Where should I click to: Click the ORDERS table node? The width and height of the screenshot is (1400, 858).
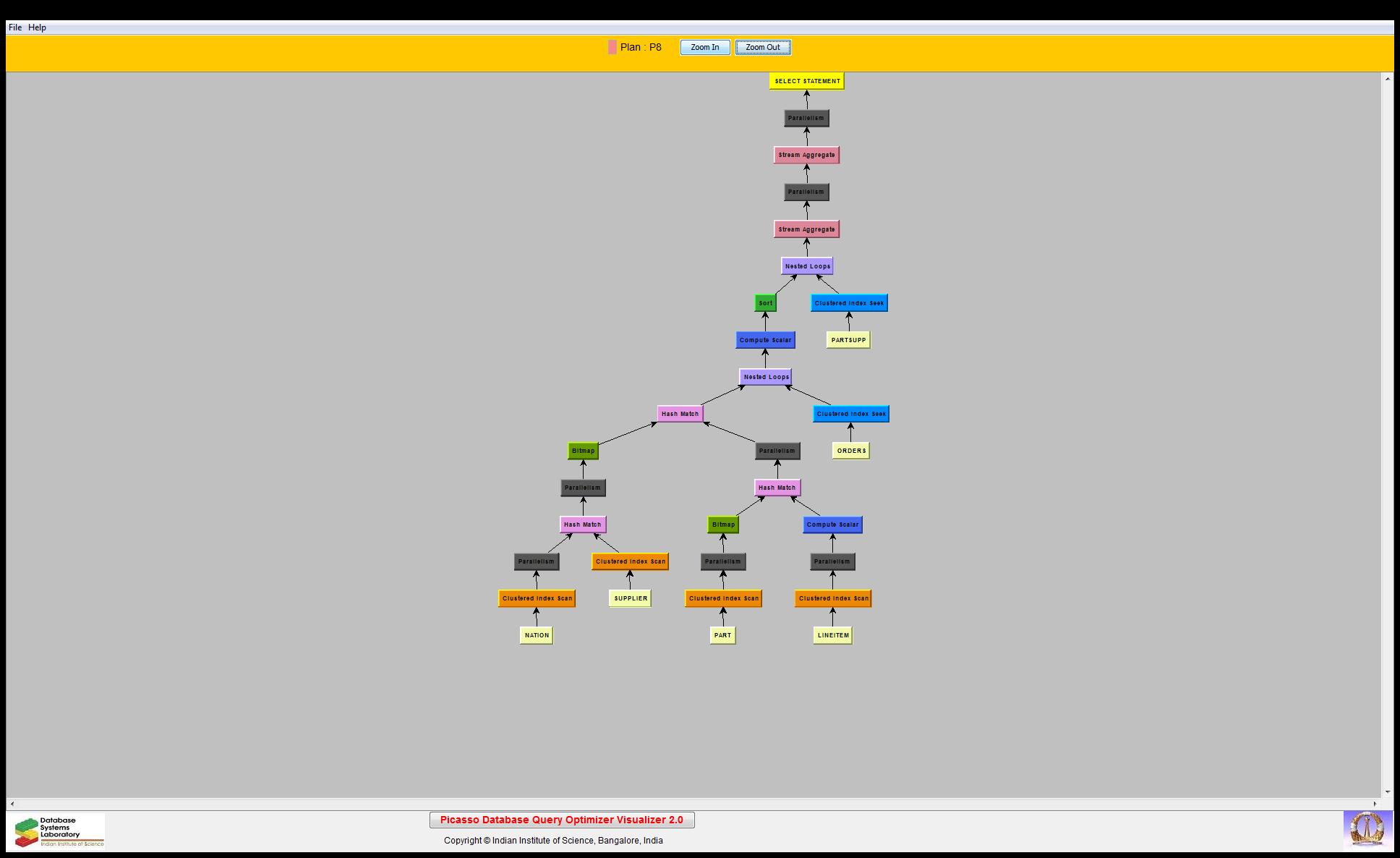click(850, 451)
